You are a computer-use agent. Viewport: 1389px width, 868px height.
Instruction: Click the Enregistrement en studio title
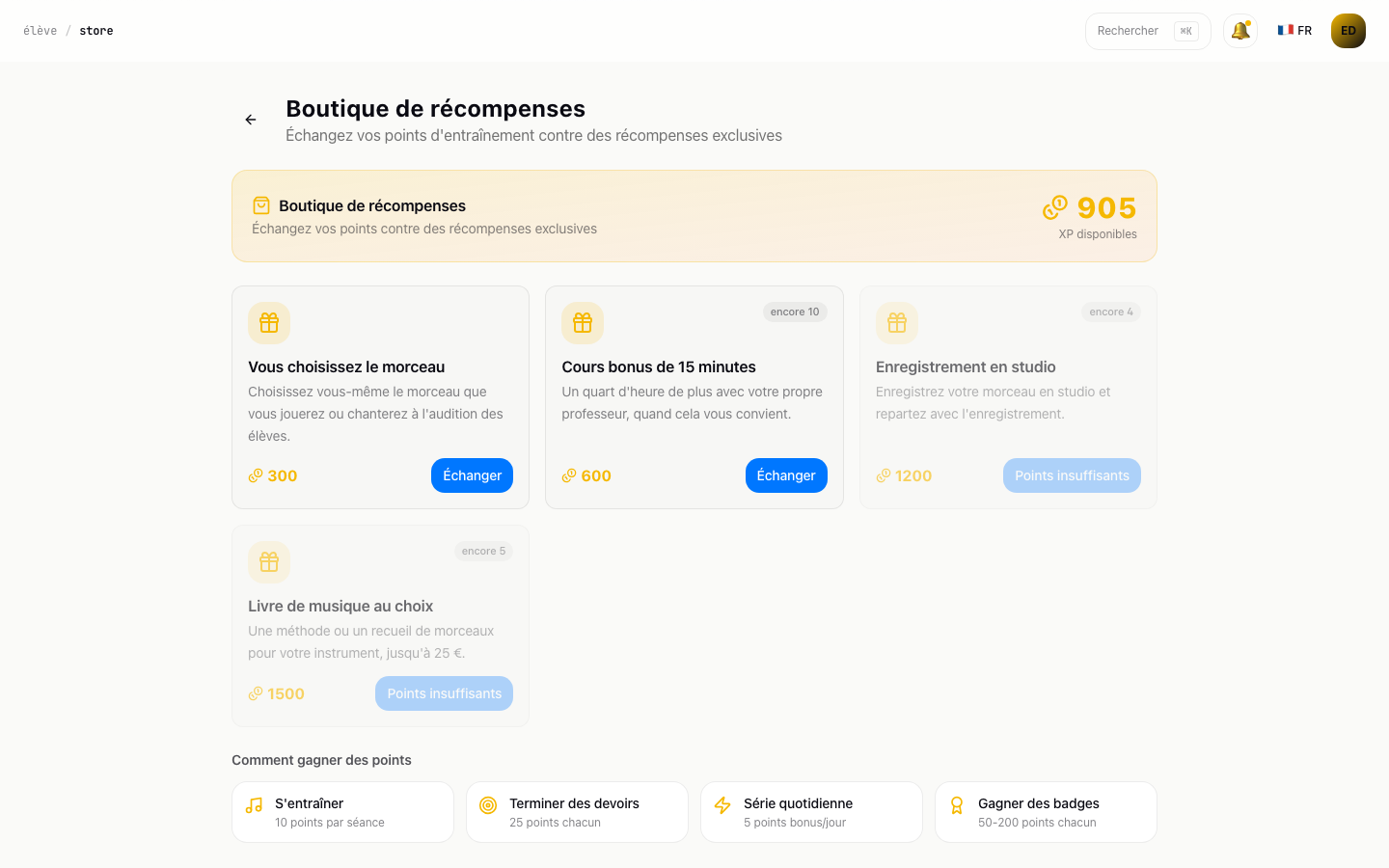point(966,366)
